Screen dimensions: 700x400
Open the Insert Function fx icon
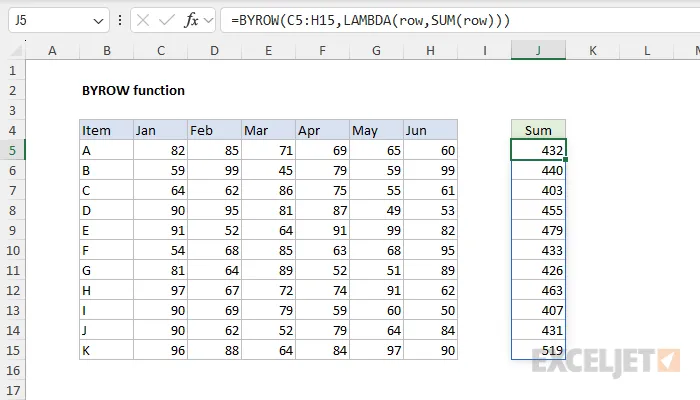click(x=191, y=20)
